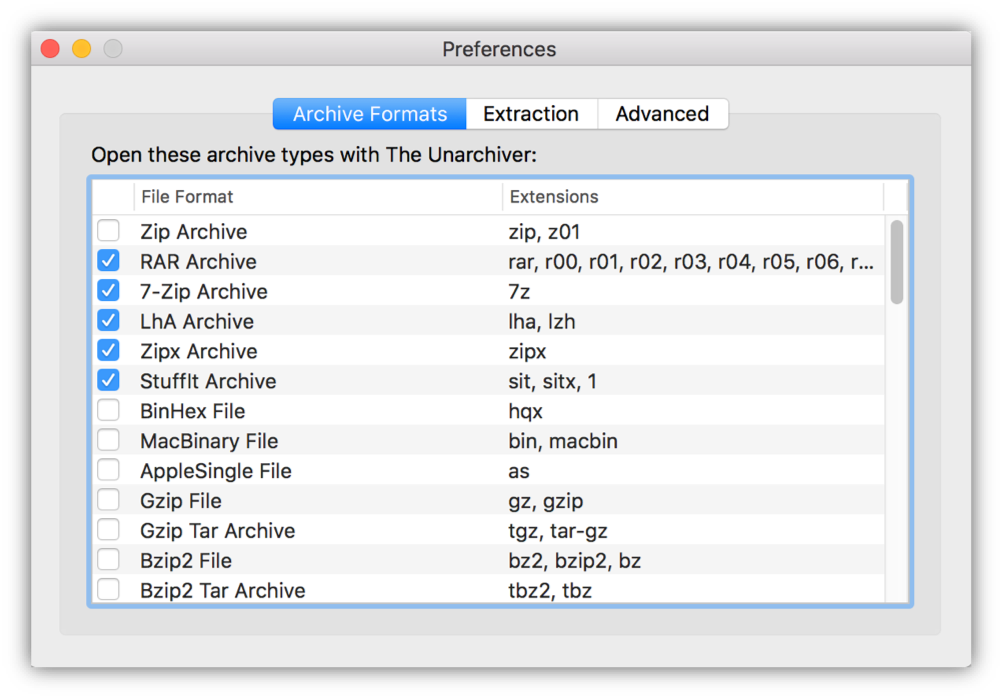
Task: Open the Advanced tab
Action: tap(662, 114)
